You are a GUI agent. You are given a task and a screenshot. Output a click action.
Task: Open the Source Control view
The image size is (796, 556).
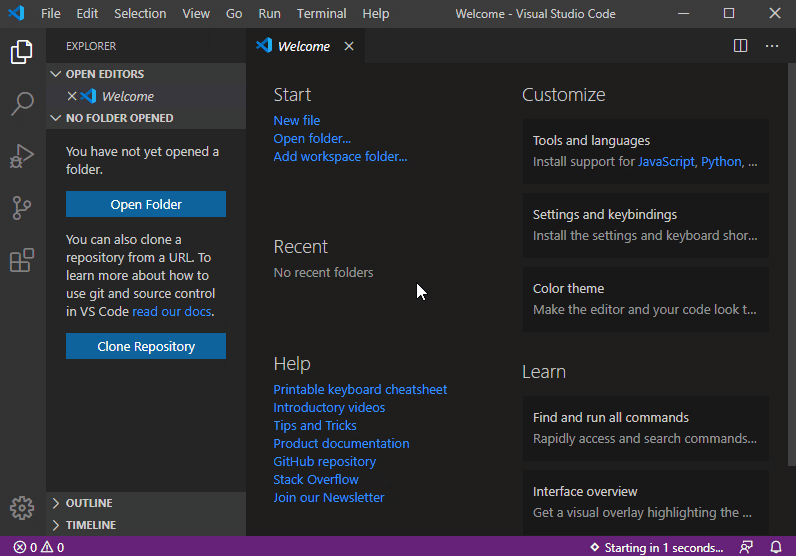coord(22,208)
